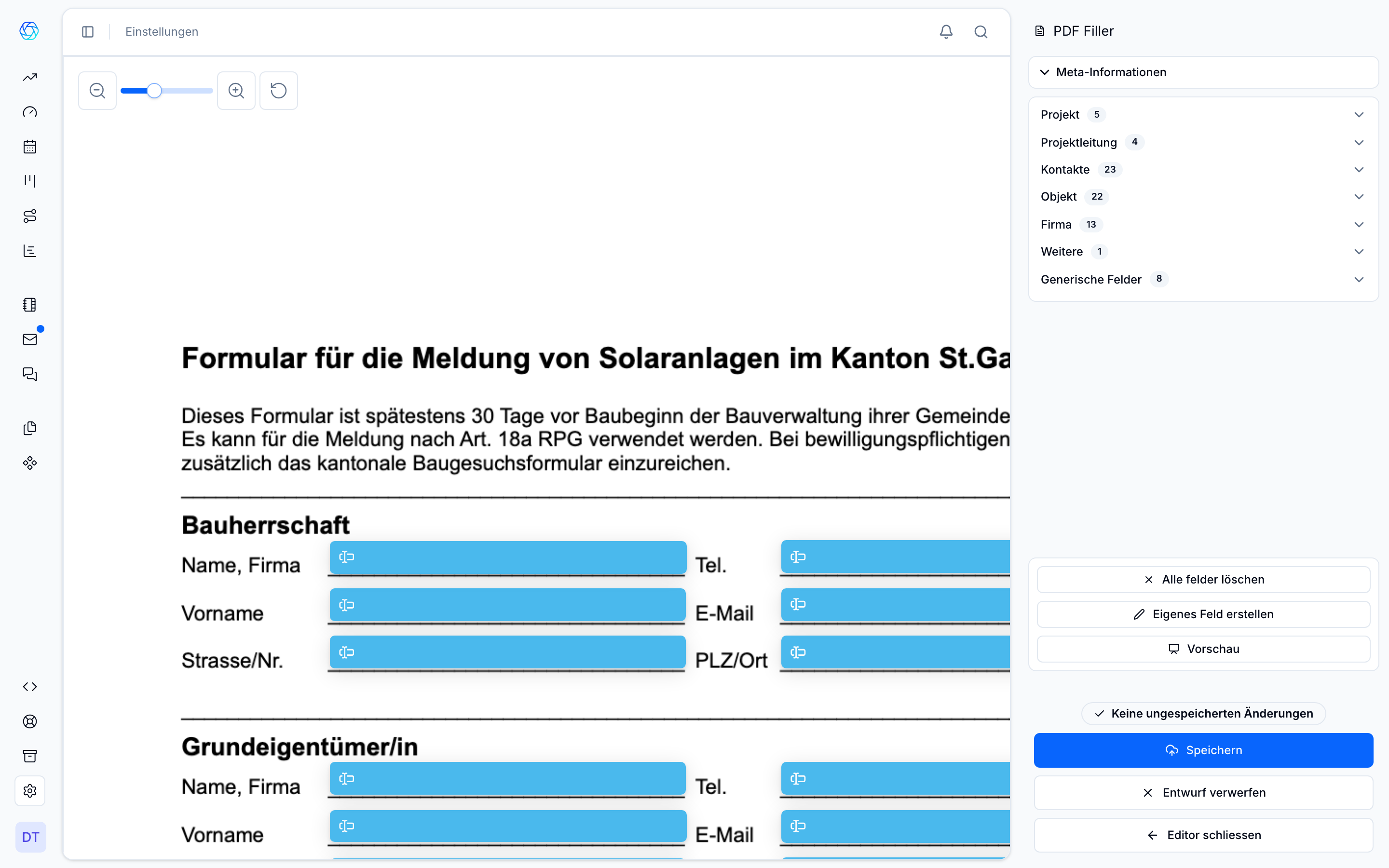Click the zoom-in magnifier above the PDF
This screenshot has width=1389, height=868.
[x=236, y=90]
